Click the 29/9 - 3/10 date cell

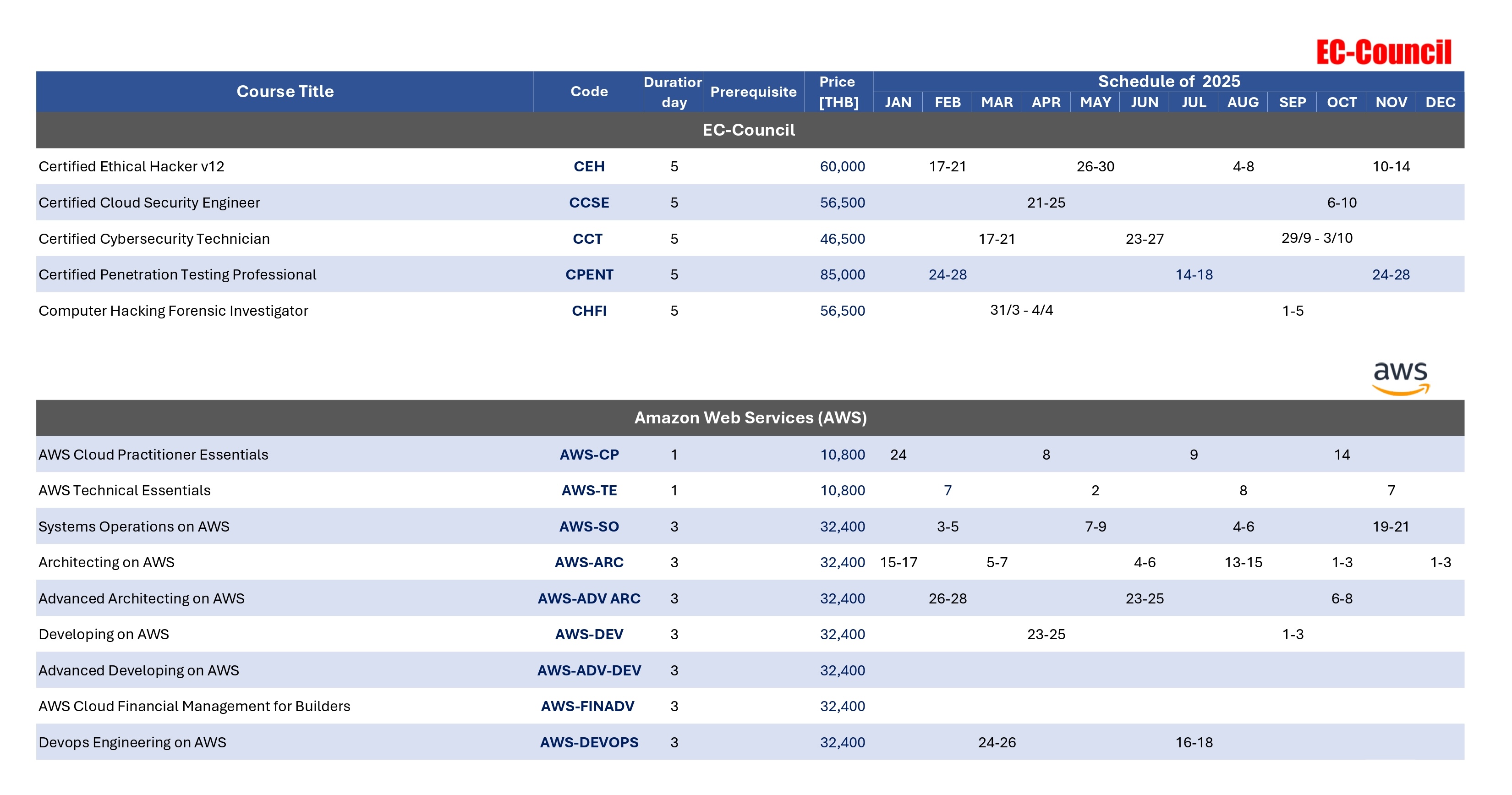coord(1317,238)
